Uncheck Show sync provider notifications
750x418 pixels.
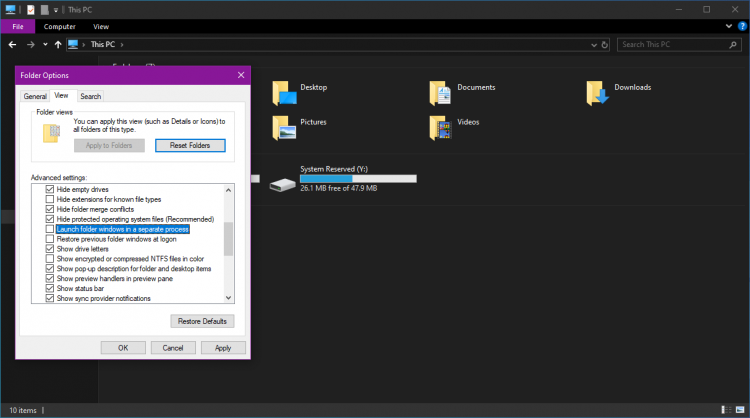pyautogui.click(x=50, y=298)
